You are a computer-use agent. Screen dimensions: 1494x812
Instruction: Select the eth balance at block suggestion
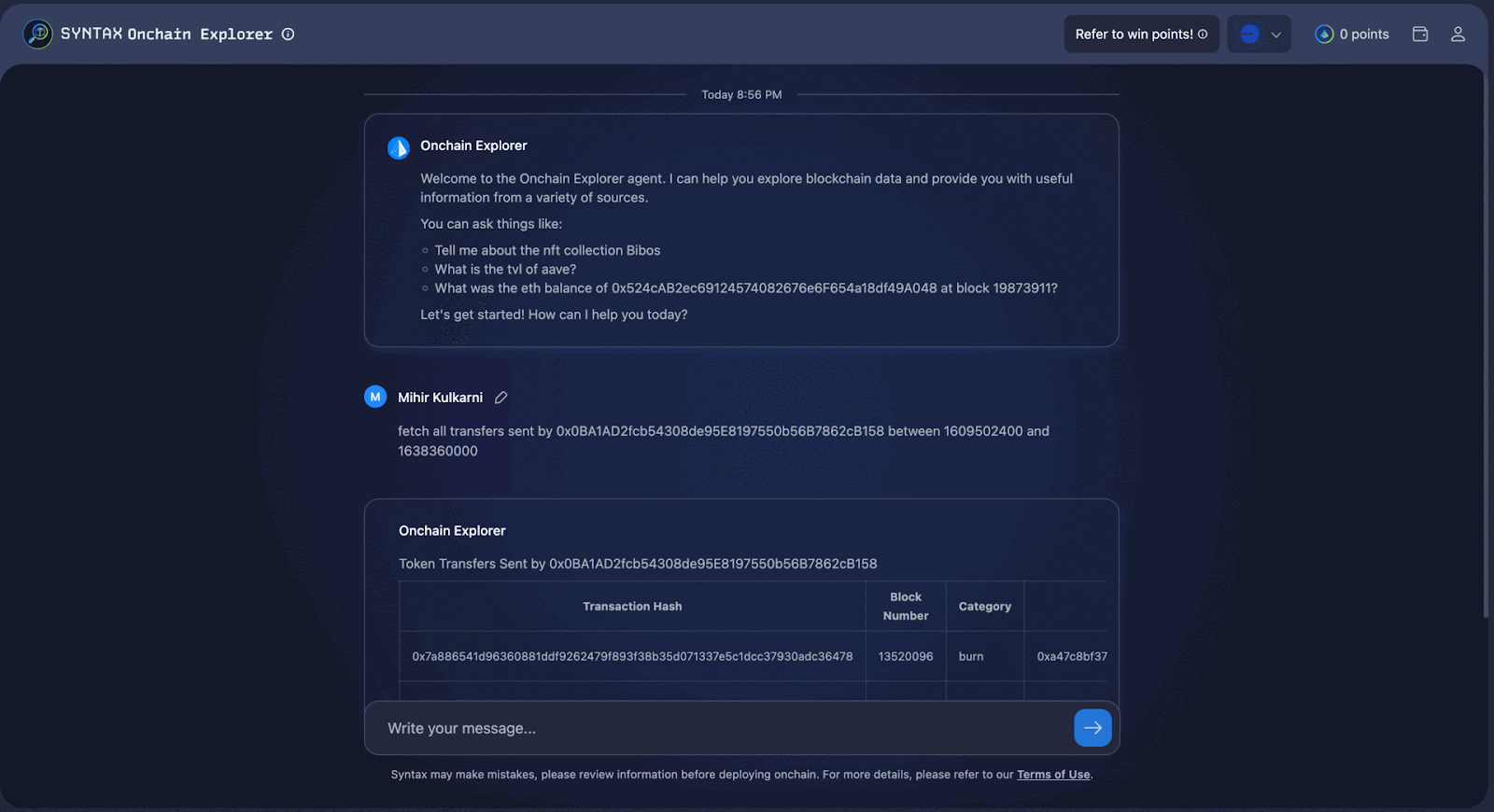[x=746, y=288]
